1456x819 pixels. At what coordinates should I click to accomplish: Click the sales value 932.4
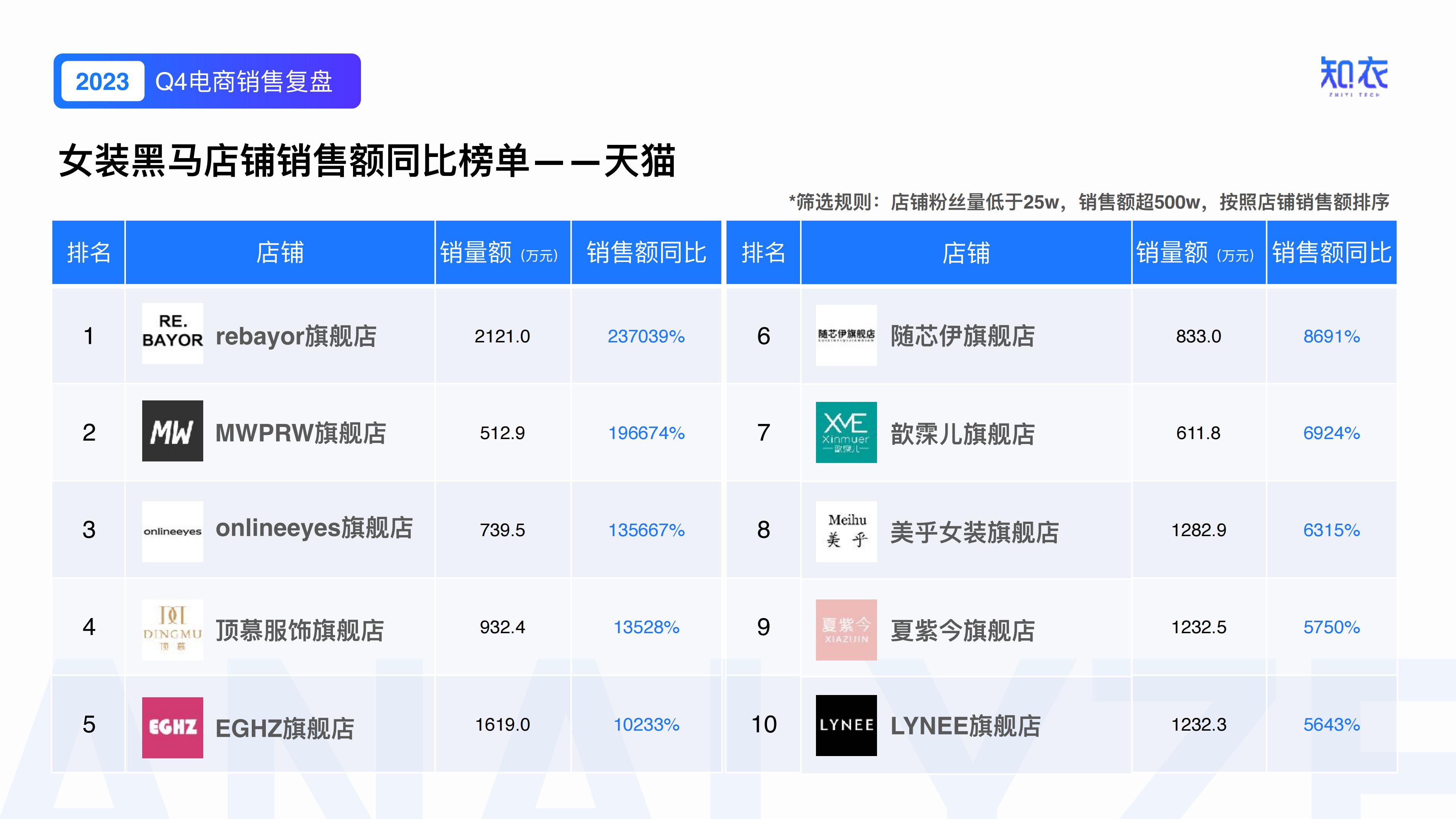502,628
